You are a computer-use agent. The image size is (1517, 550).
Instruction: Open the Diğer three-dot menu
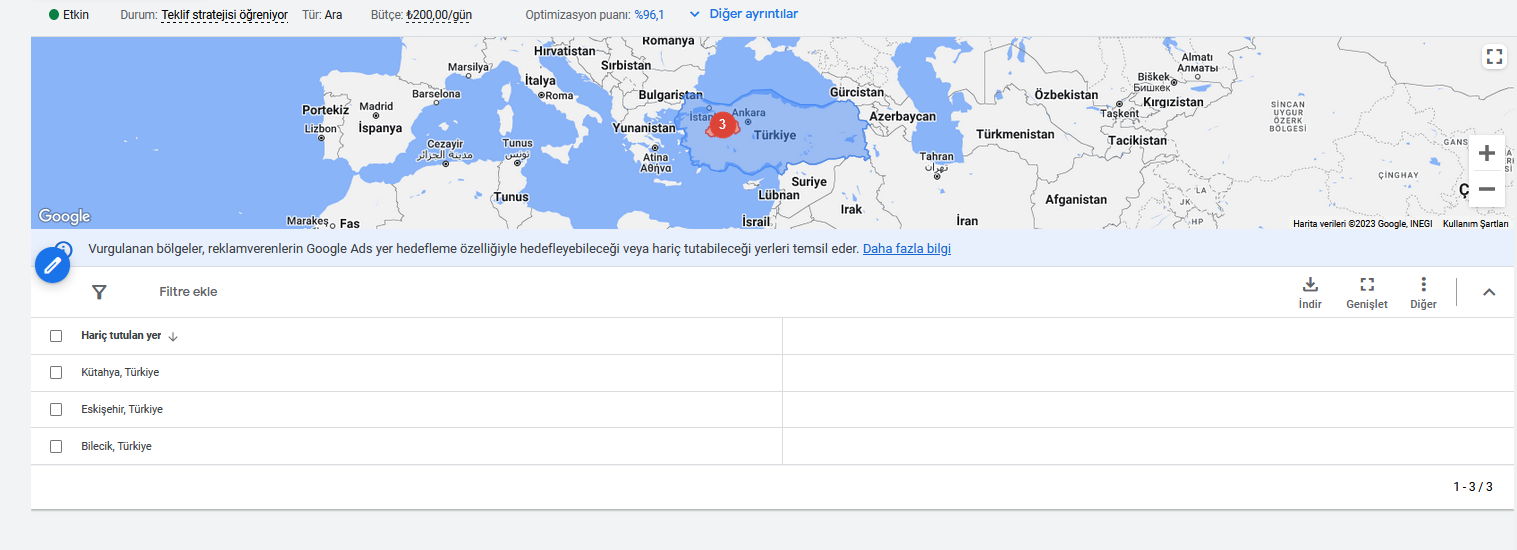1423,293
